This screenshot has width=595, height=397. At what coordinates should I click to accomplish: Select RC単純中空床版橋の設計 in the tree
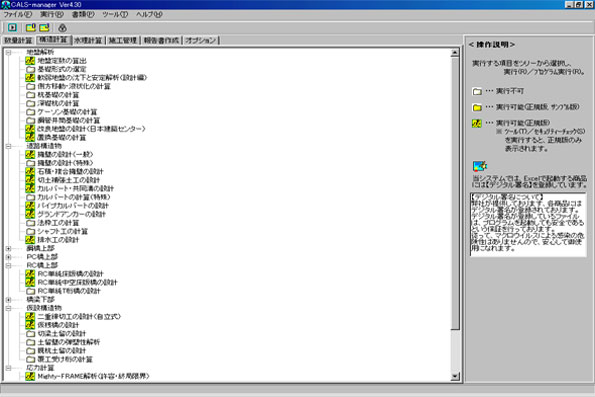(77, 282)
